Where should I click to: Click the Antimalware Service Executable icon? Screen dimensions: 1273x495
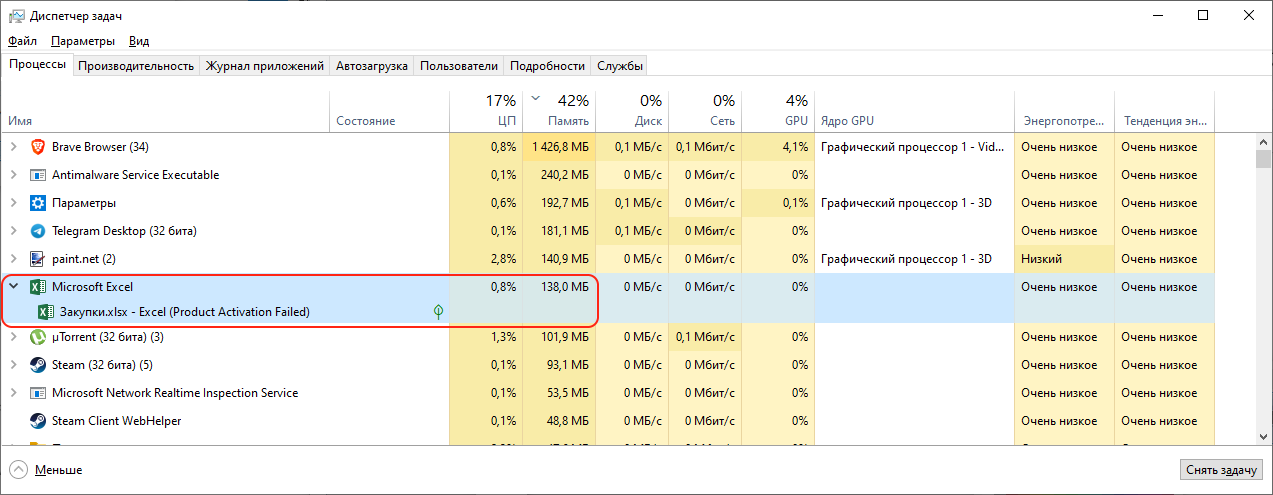coord(38,175)
